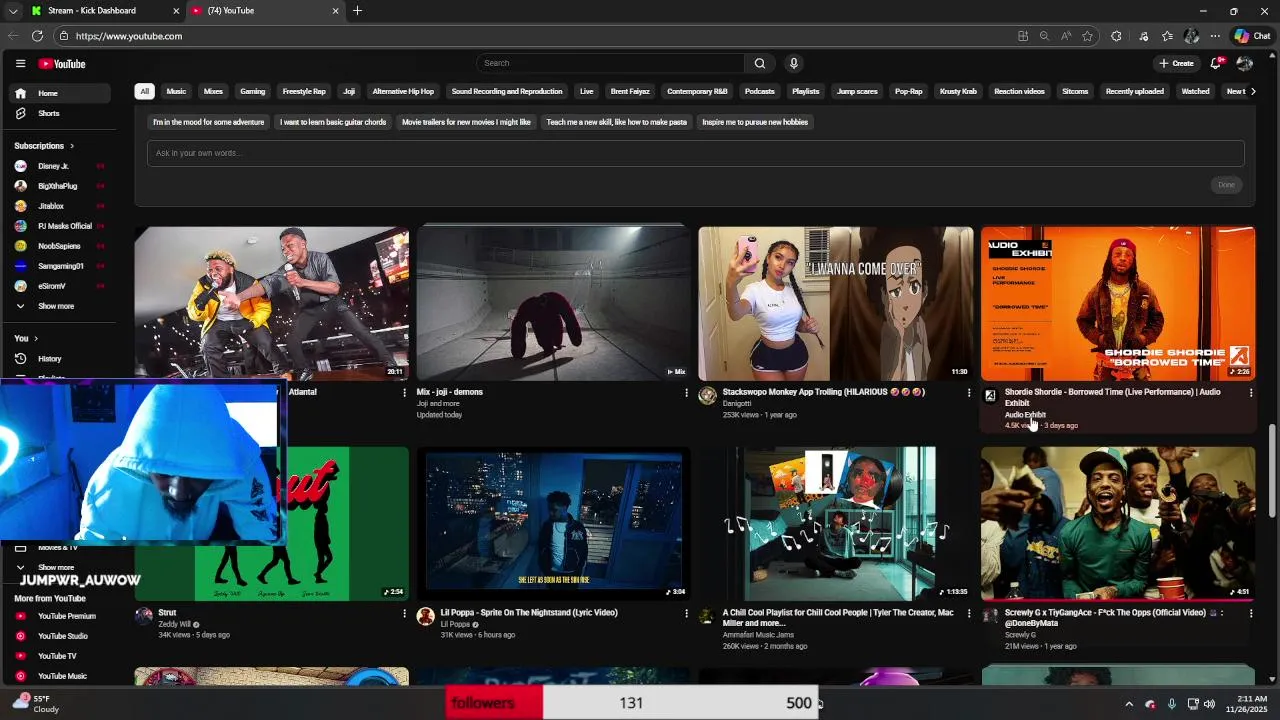Open options for Stackswopo Monkey App Trolling video
Image resolution: width=1280 pixels, height=720 pixels.
[x=968, y=393]
